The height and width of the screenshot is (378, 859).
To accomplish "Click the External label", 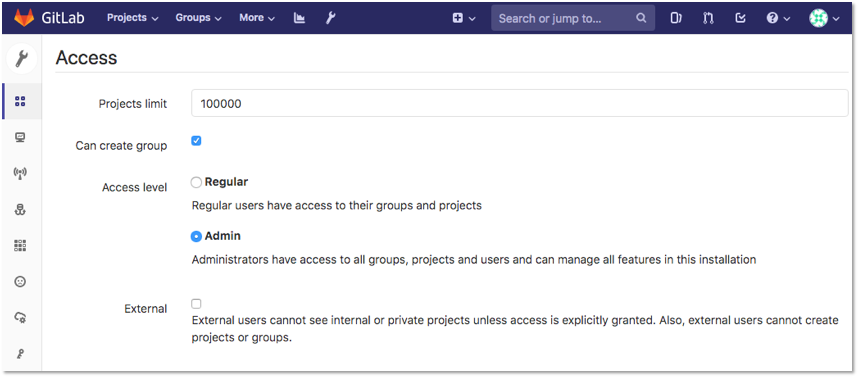I will point(146,309).
